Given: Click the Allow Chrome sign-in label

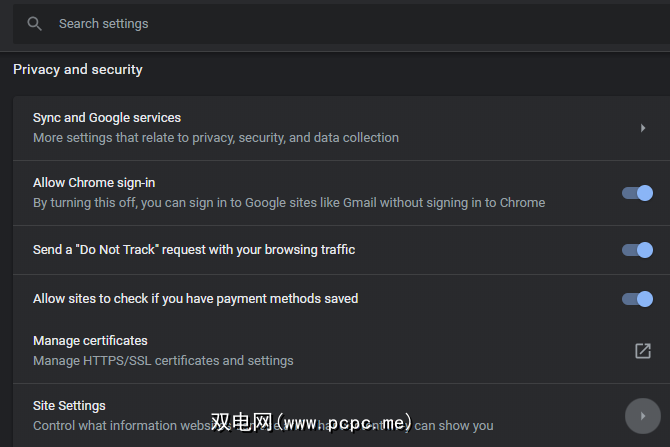Looking at the screenshot, I should pos(94,183).
